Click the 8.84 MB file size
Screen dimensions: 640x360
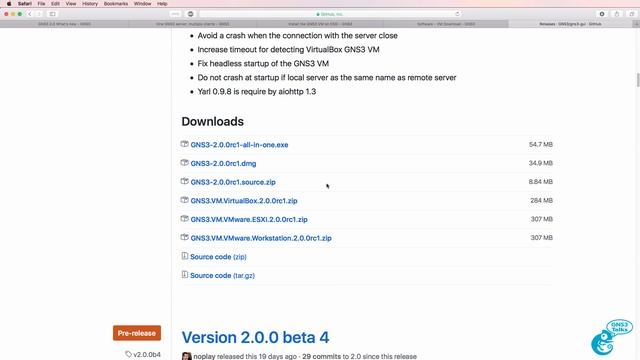pyautogui.click(x=540, y=182)
